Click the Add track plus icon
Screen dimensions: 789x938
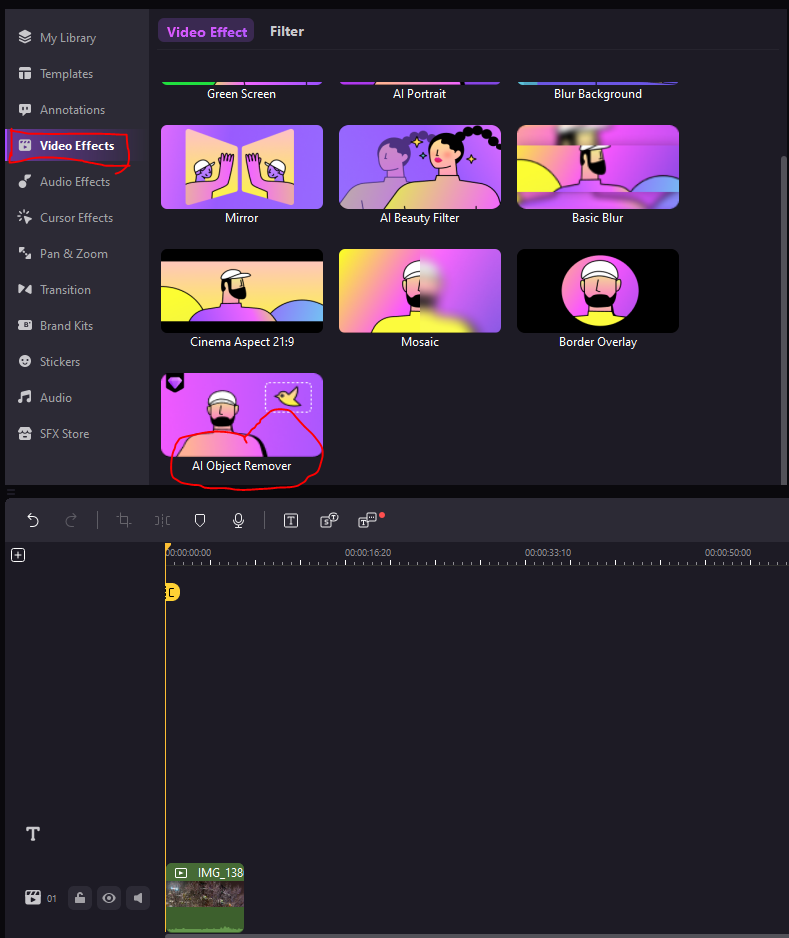[x=18, y=555]
